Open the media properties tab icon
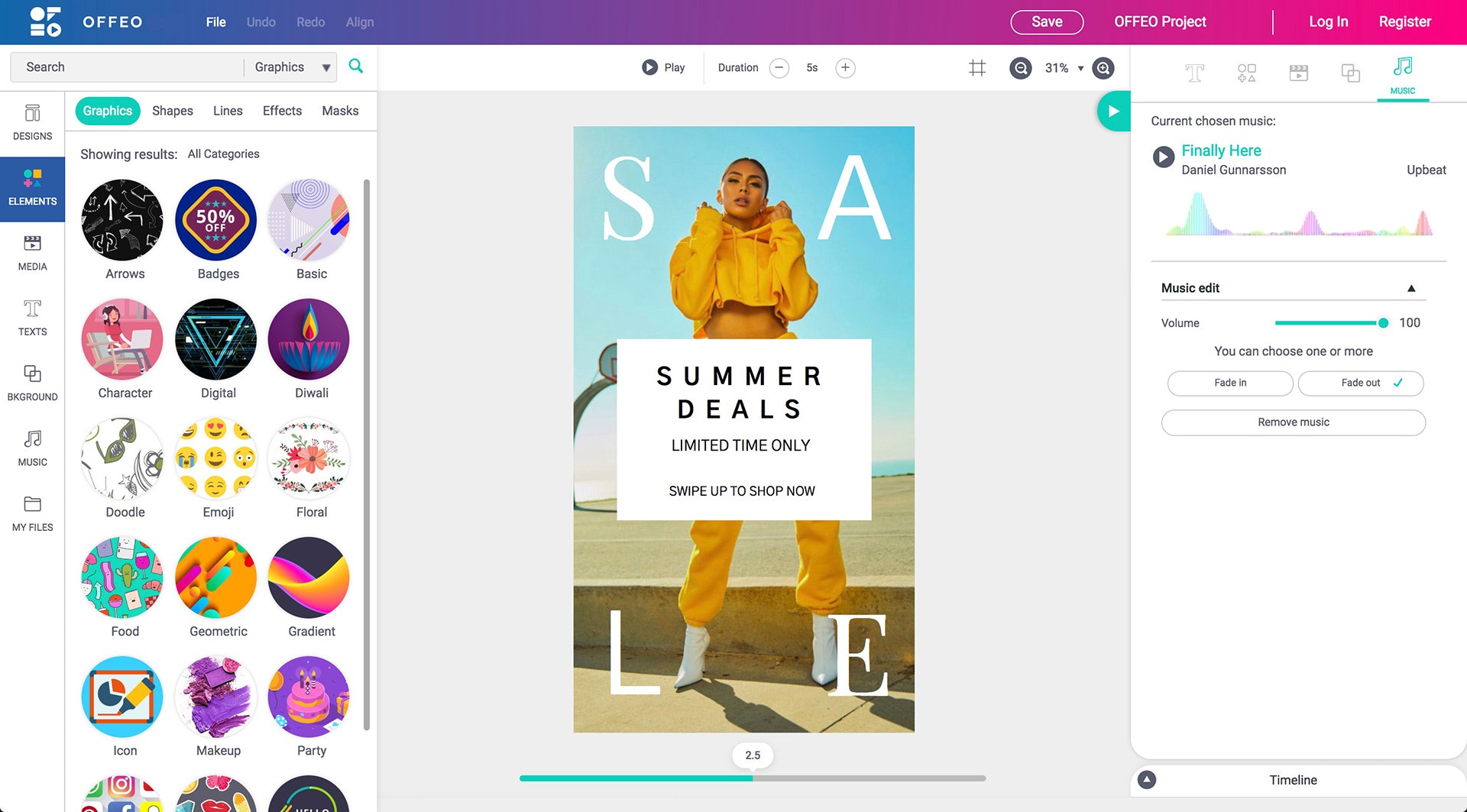This screenshot has width=1467, height=812. (1298, 73)
